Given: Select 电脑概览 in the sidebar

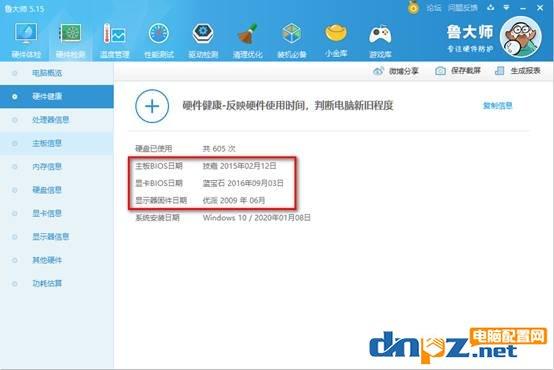Looking at the screenshot, I should click(x=57, y=73).
